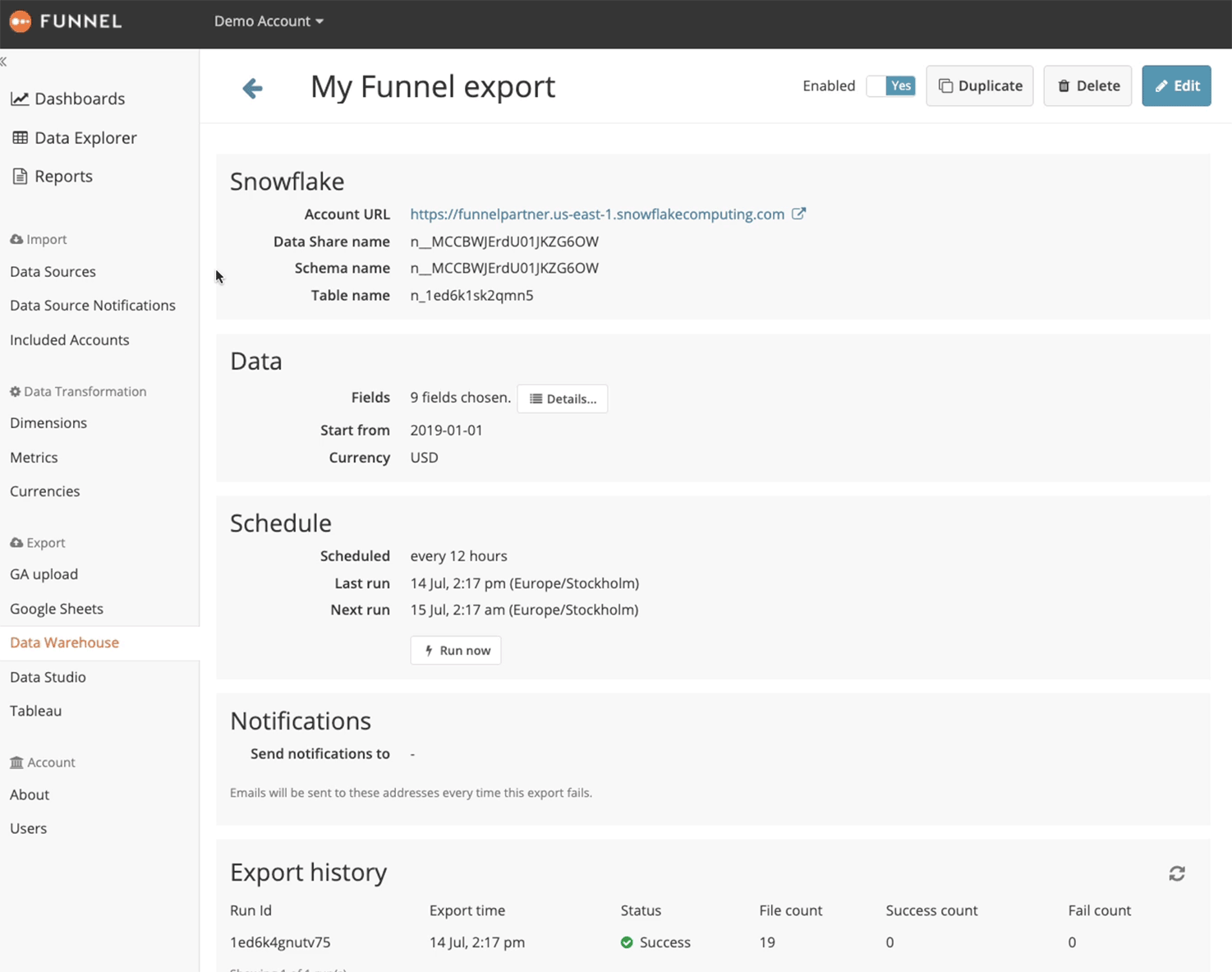This screenshot has height=972, width=1232.
Task: Click the Run now button
Action: (x=456, y=650)
